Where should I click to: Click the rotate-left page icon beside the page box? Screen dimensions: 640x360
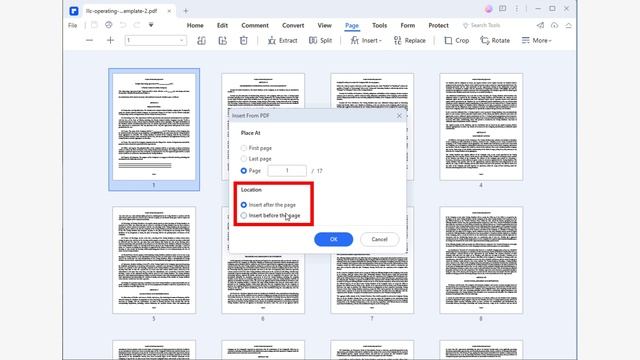pos(201,40)
